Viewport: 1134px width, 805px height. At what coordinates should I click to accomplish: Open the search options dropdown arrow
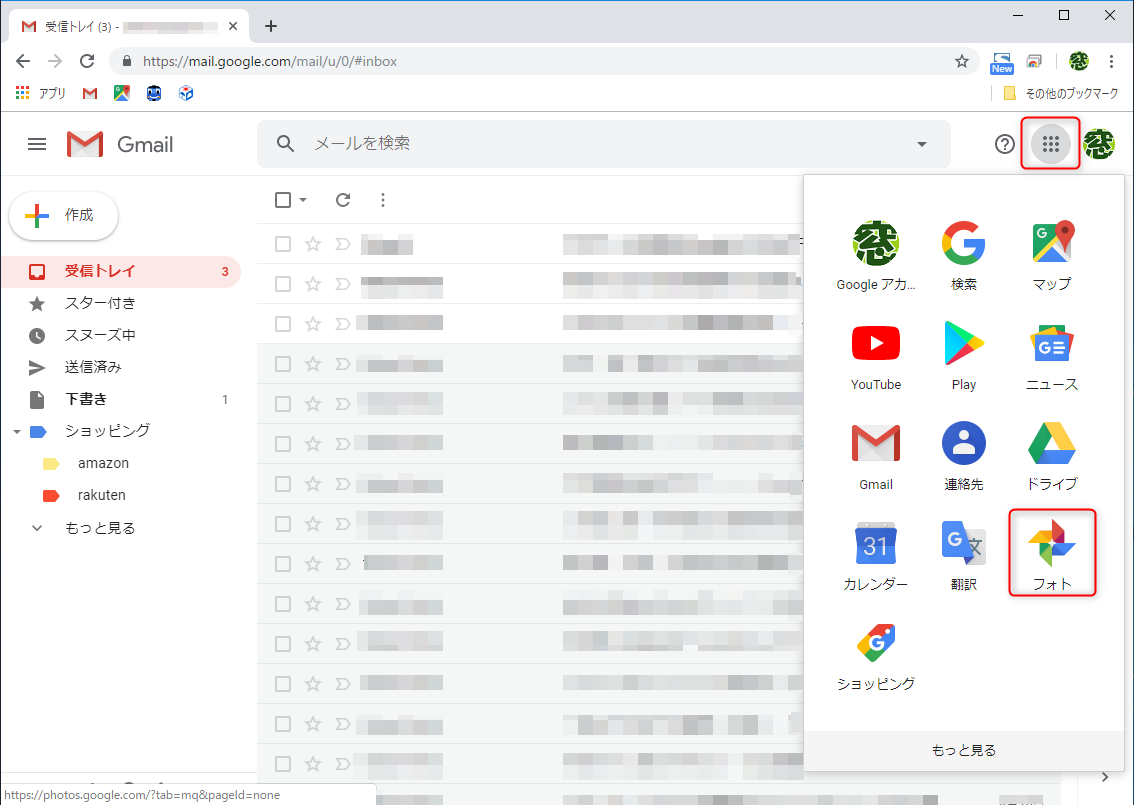coord(921,144)
